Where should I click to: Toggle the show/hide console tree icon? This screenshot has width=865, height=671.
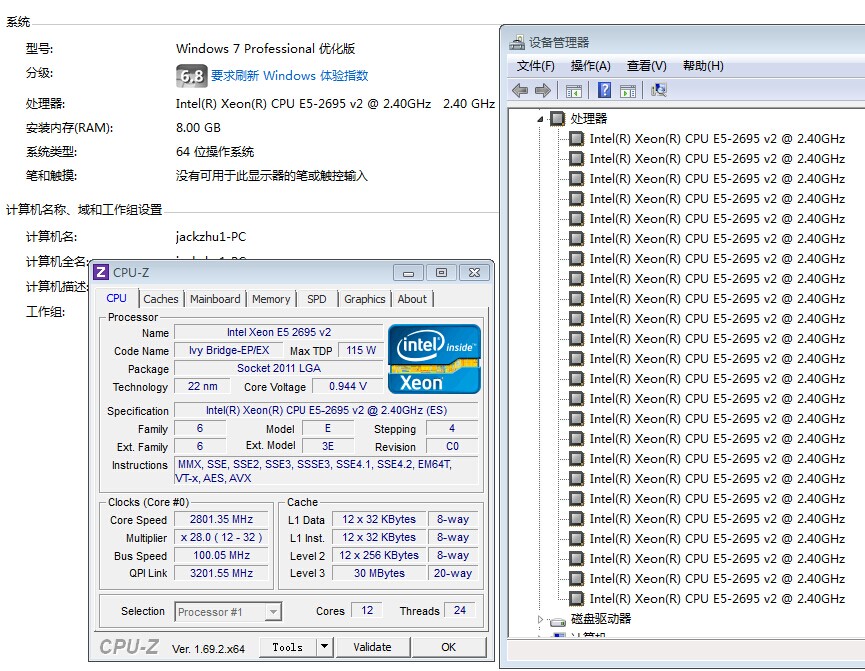(x=574, y=90)
